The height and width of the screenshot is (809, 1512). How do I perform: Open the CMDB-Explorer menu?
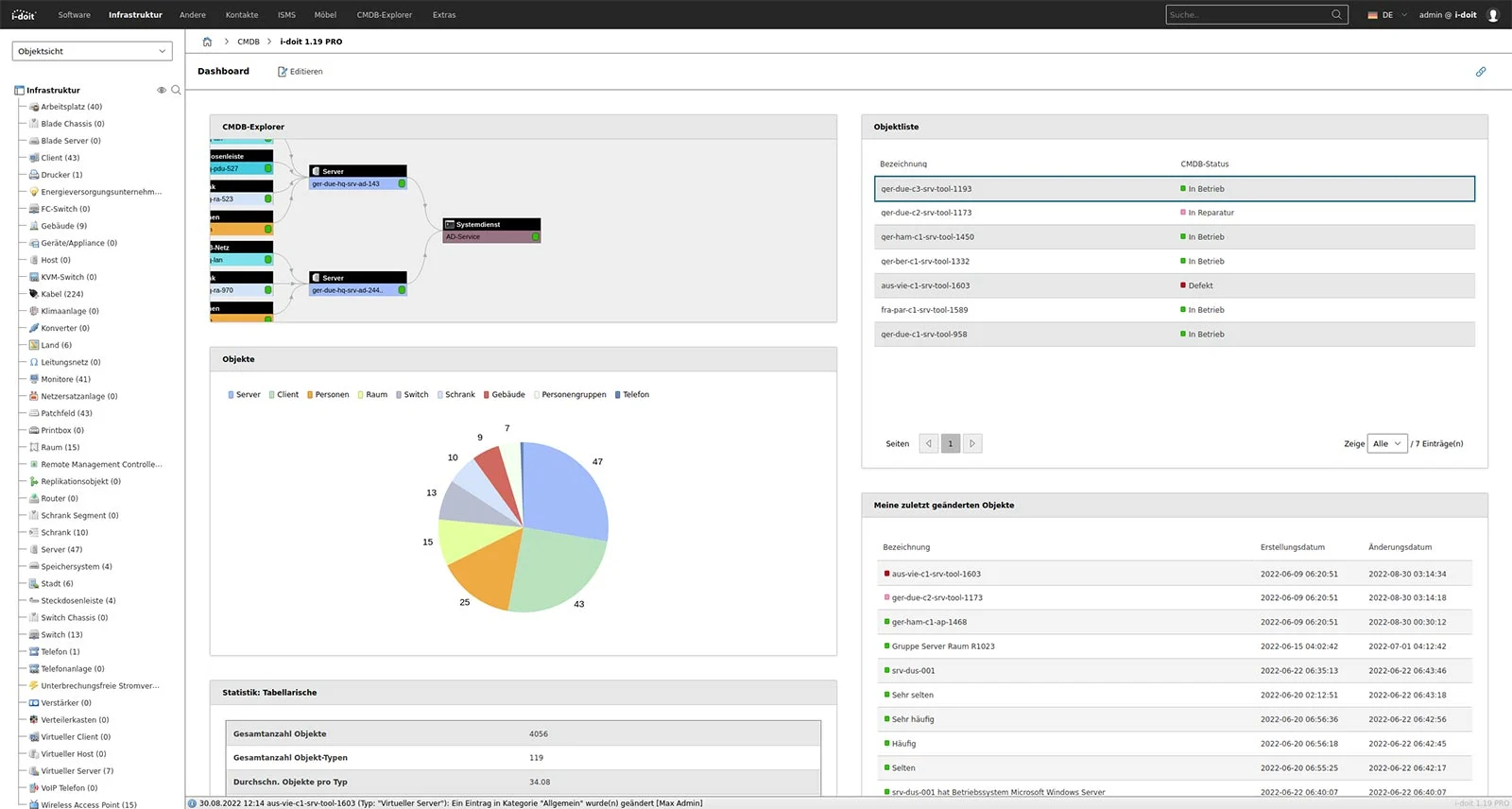tap(384, 15)
